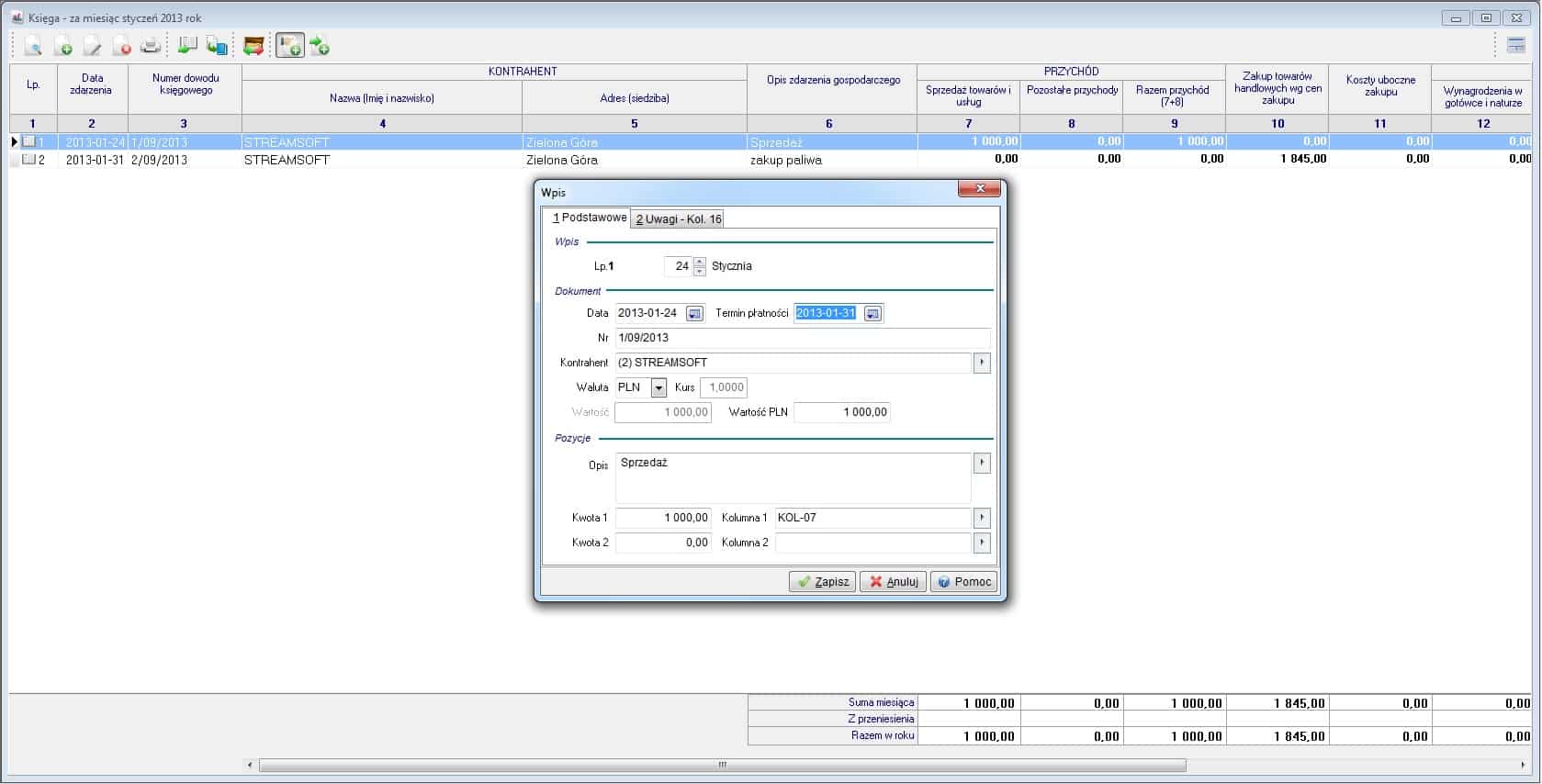Click the delete entry red-cross toolbar icon

[x=121, y=45]
